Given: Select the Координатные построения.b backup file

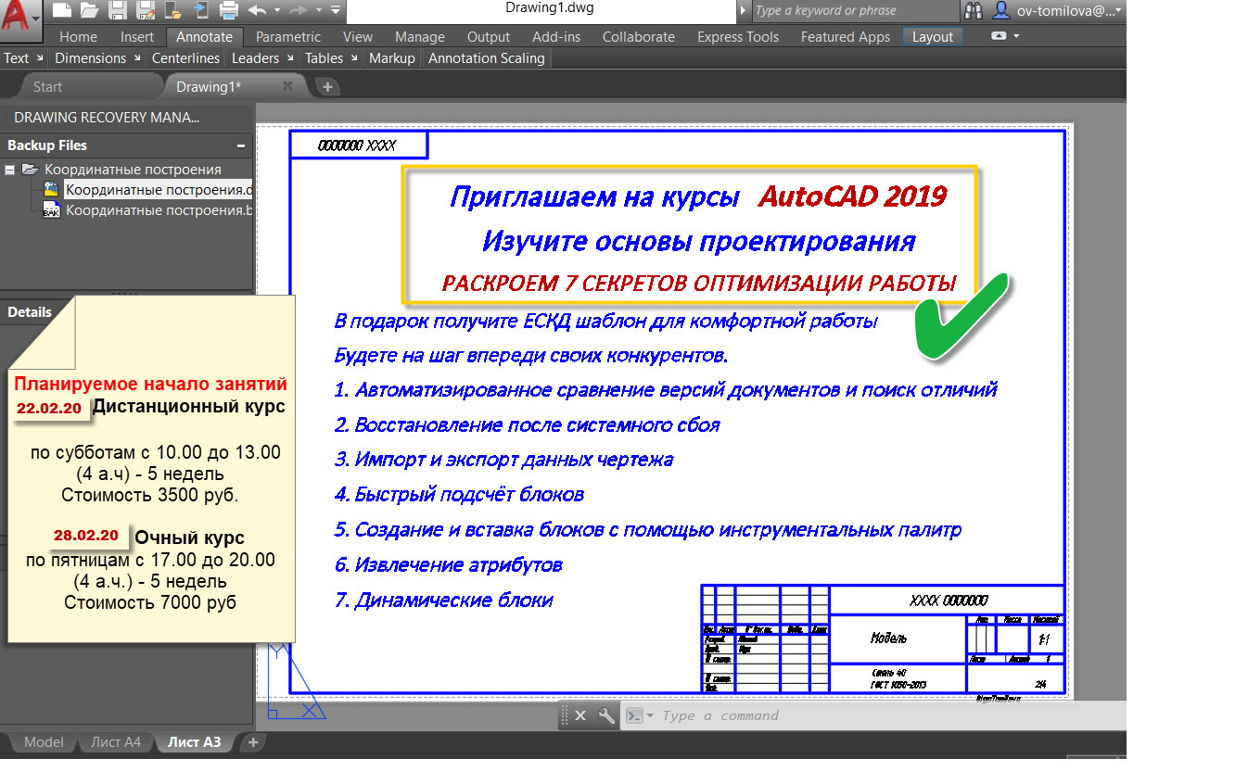Looking at the screenshot, I should pyautogui.click(x=159, y=210).
